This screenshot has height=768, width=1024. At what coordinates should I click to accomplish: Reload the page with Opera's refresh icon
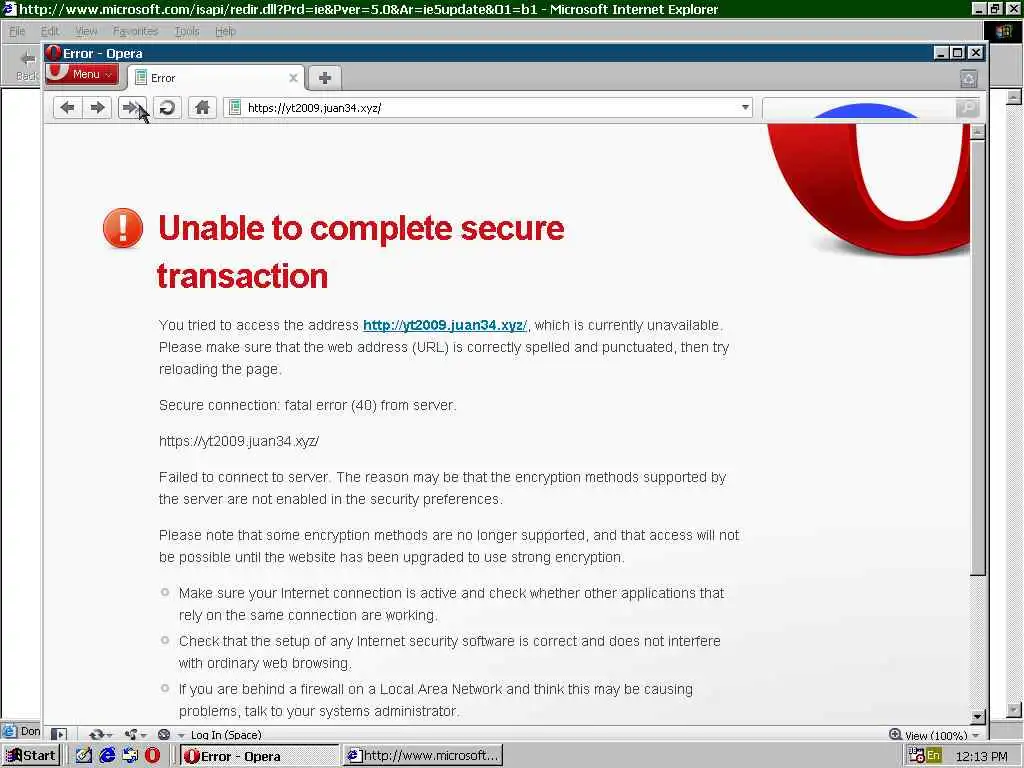point(168,108)
